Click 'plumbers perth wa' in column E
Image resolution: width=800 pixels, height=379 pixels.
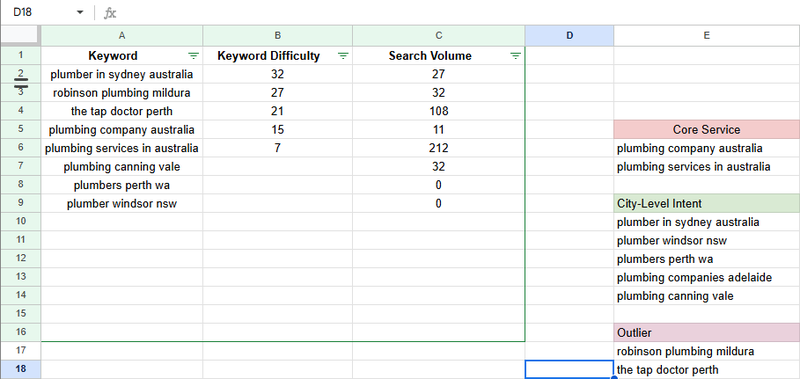point(707,259)
